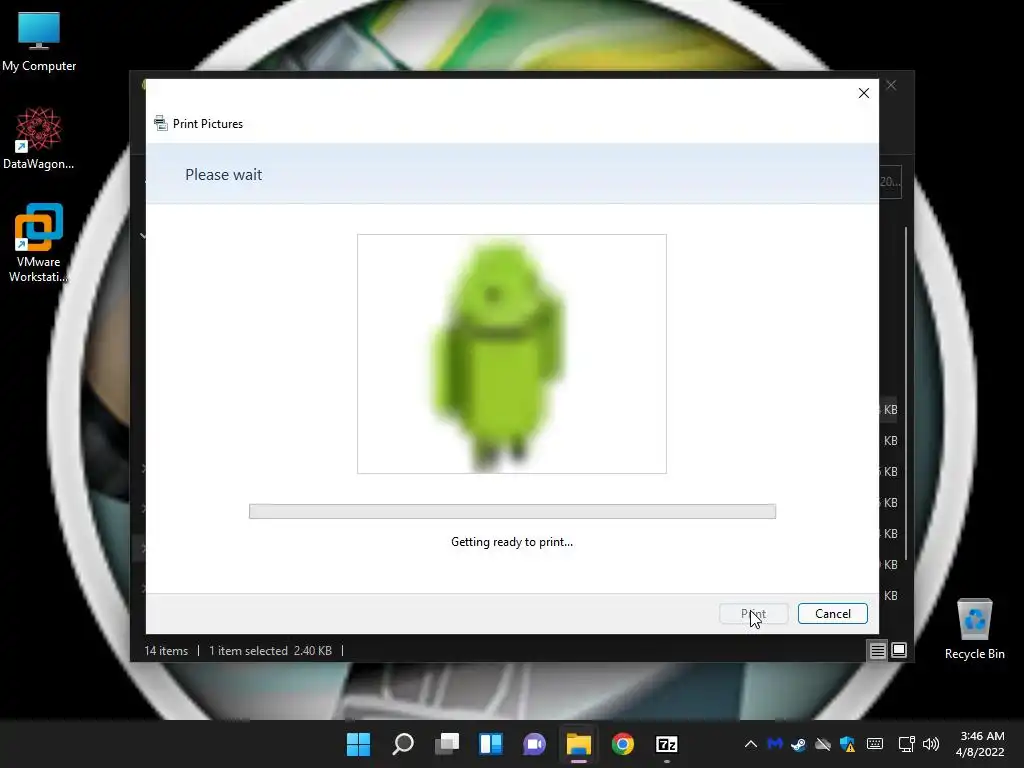Screen dimensions: 1024x768
Task: Close the Print Pictures dialog
Action: [863, 93]
